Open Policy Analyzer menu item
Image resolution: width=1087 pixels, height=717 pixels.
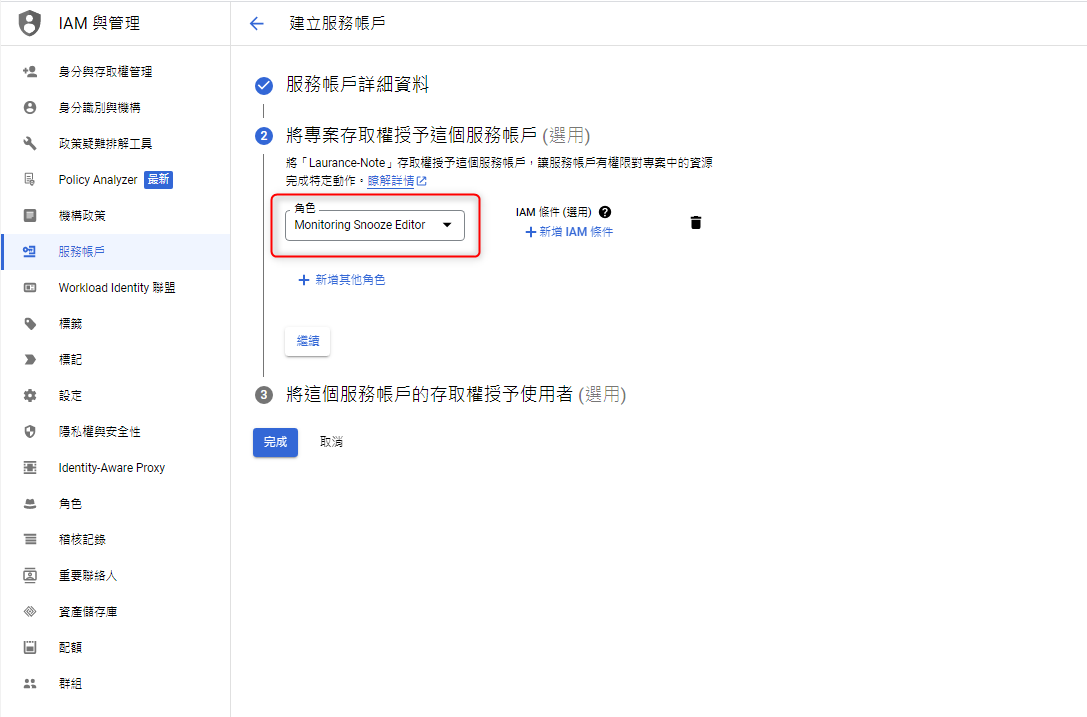pos(116,180)
